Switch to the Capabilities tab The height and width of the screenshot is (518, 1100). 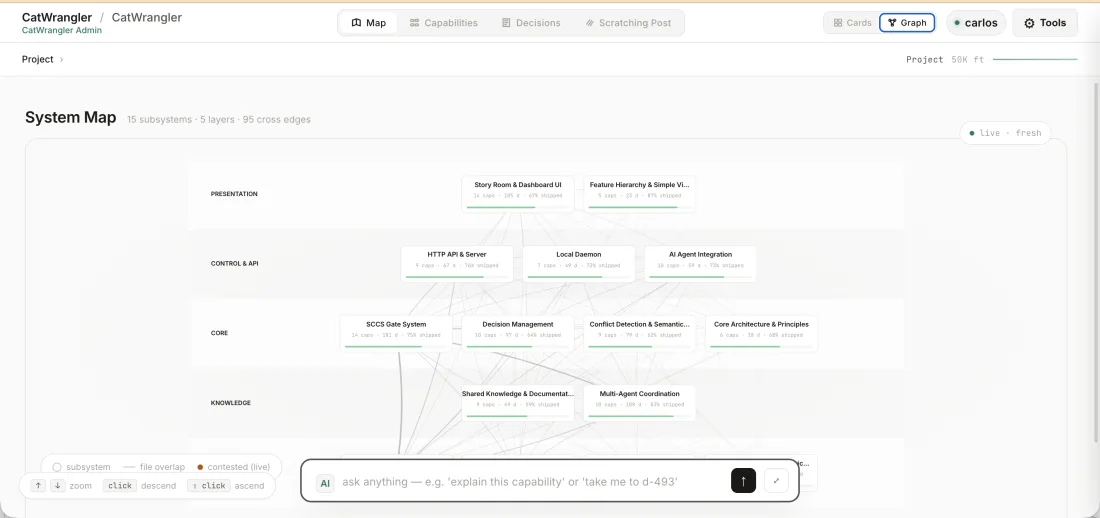click(x=443, y=22)
